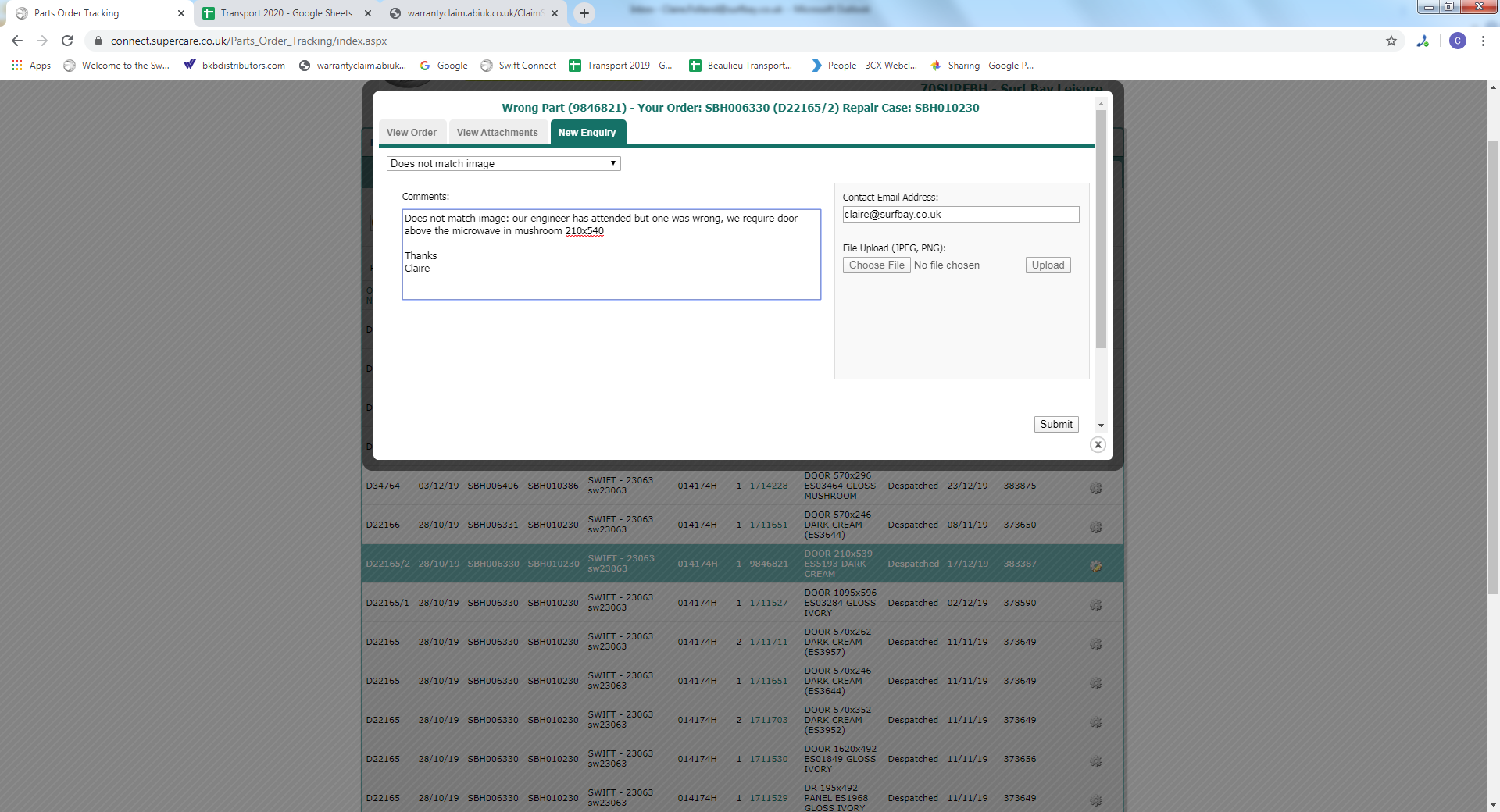
Task: Click gear icon for order D34764 row
Action: (1096, 488)
